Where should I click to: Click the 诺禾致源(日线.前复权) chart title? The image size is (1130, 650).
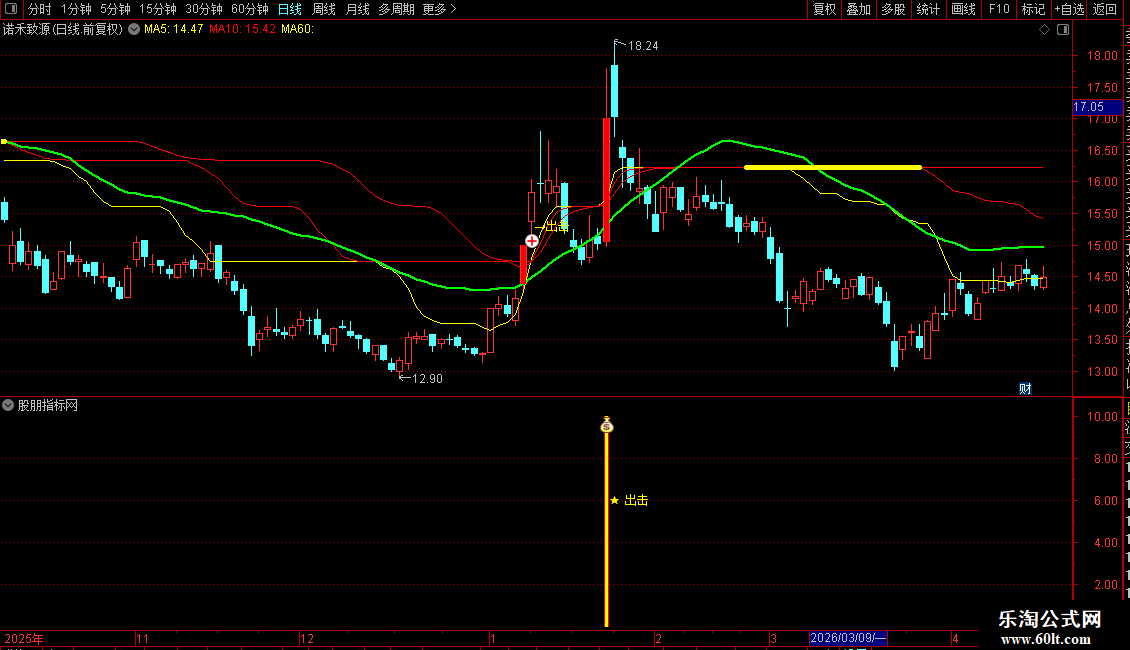click(x=63, y=30)
